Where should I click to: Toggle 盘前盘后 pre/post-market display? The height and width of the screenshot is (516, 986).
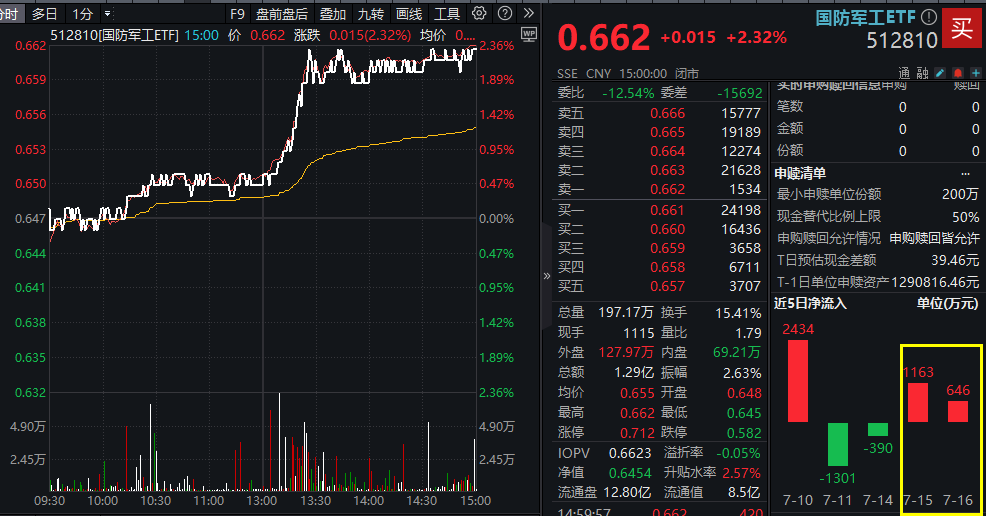(x=282, y=14)
